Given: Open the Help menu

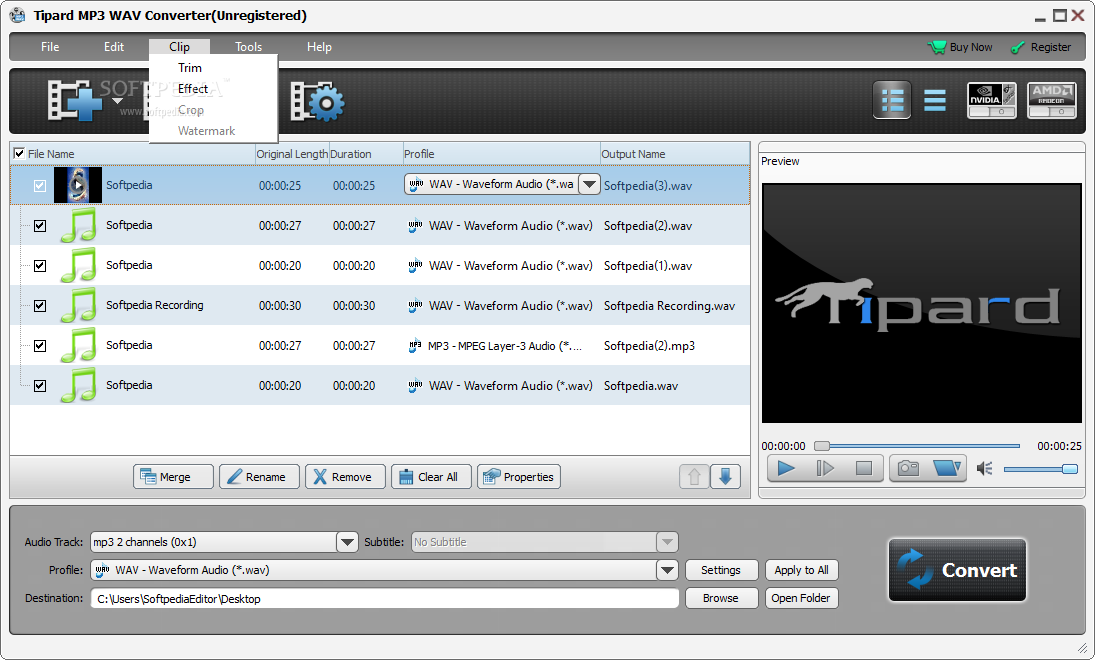Looking at the screenshot, I should pos(319,47).
